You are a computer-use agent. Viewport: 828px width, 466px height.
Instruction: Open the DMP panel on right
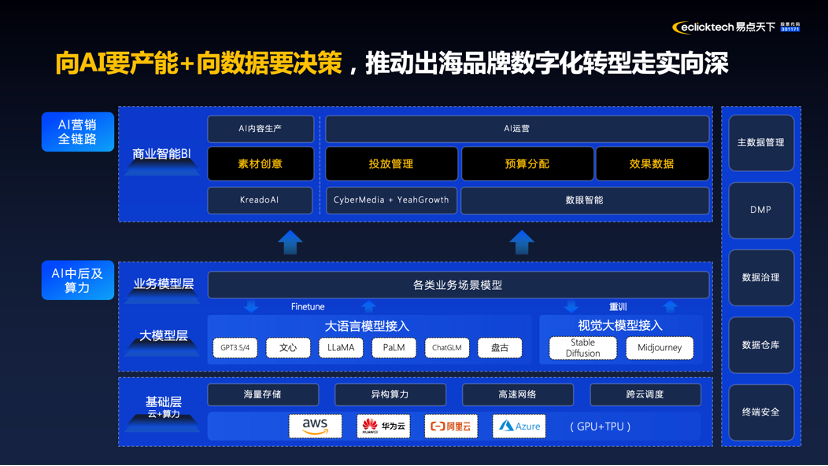pyautogui.click(x=761, y=210)
